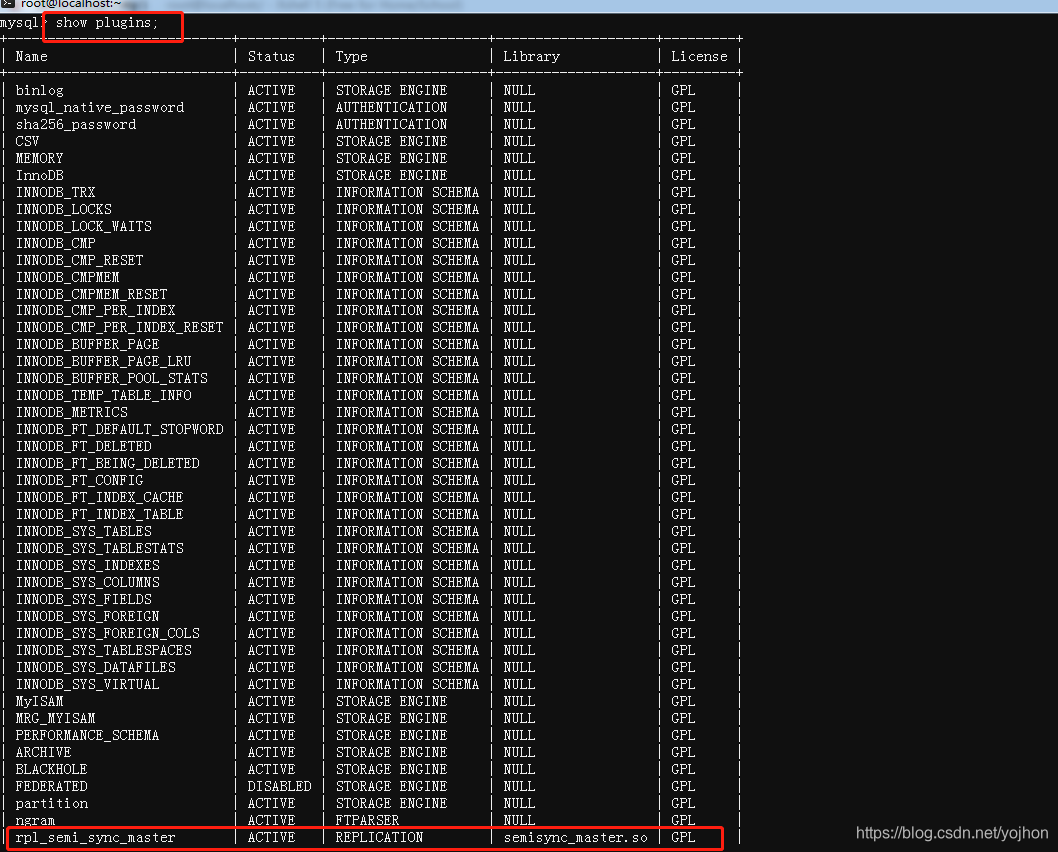1058x852 pixels.
Task: Open the blog.csdn.net/yojhon watermark link
Action: 951,831
